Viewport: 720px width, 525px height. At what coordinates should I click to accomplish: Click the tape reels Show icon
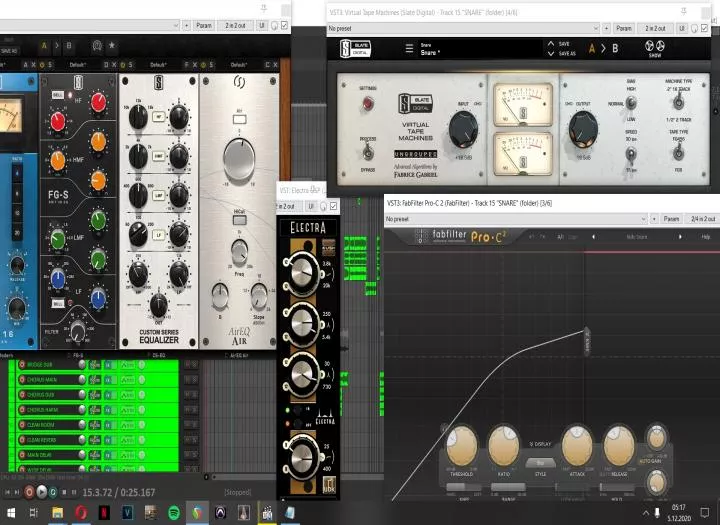655,48
